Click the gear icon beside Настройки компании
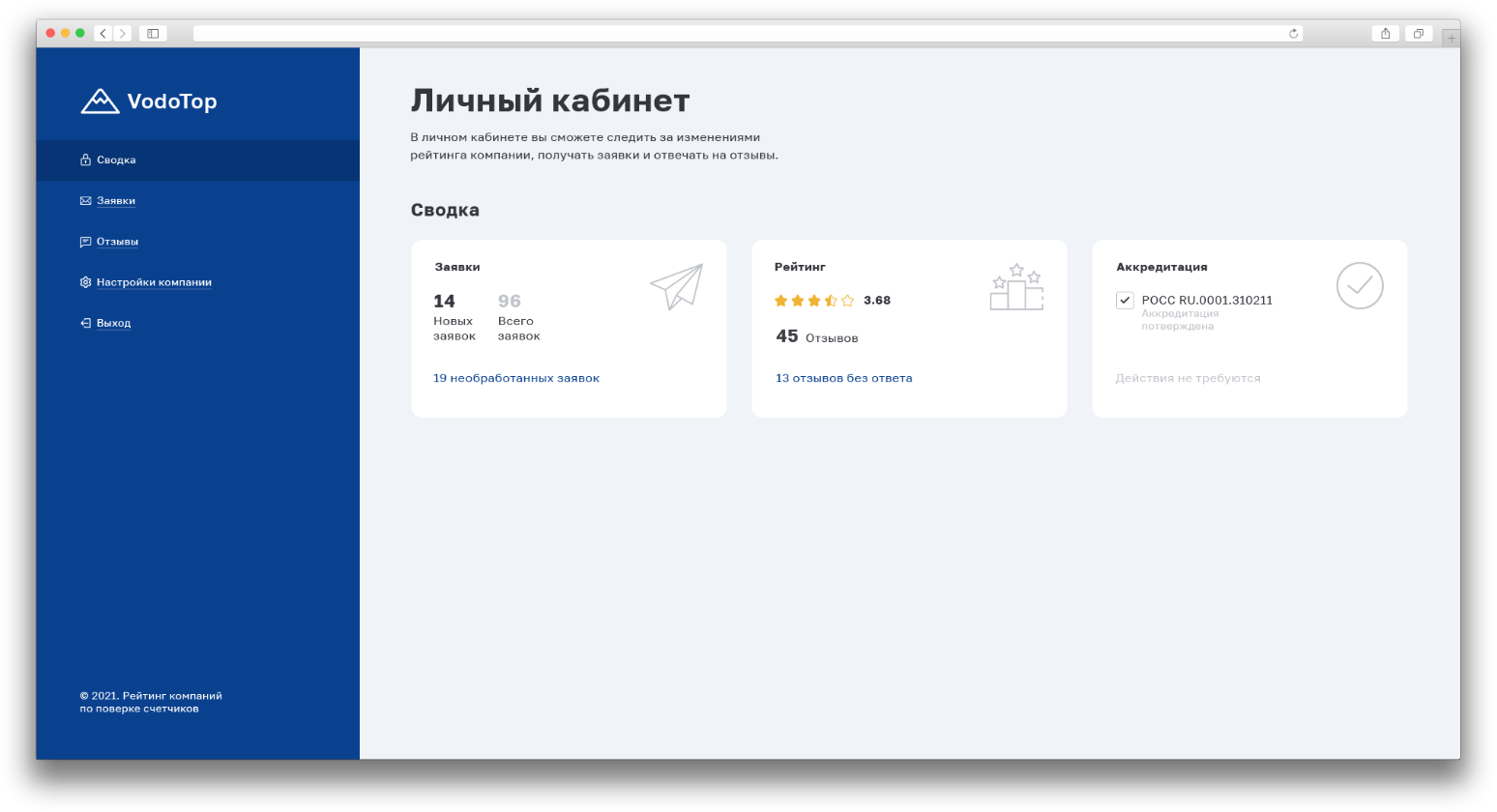This screenshot has width=1497, height=812. point(85,282)
